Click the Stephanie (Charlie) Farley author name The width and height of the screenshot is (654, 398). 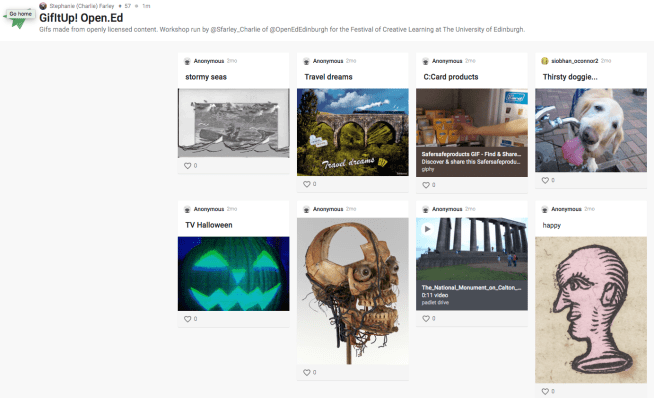[x=82, y=6]
